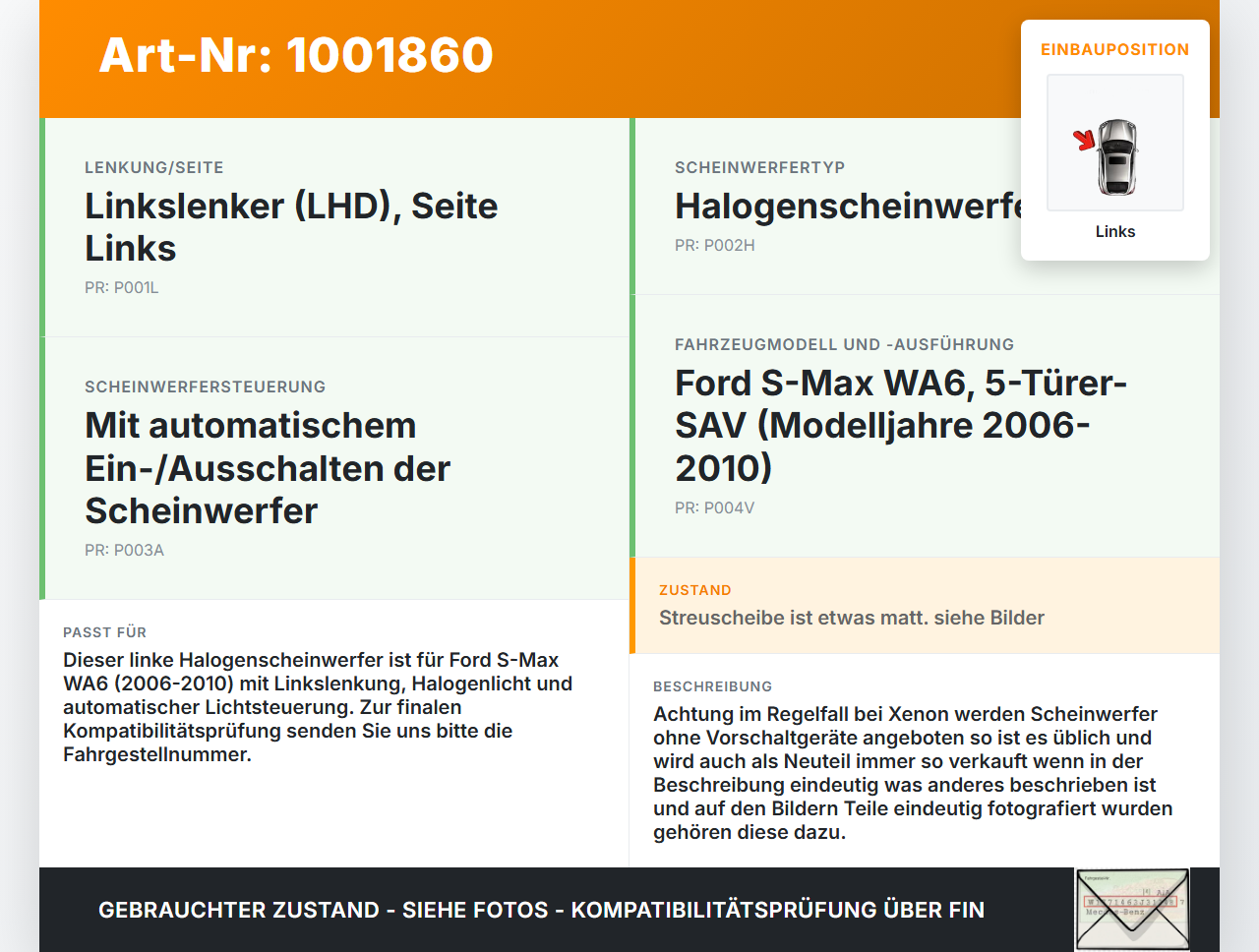The width and height of the screenshot is (1259, 952).
Task: Click the PR code P001L
Action: (x=122, y=287)
